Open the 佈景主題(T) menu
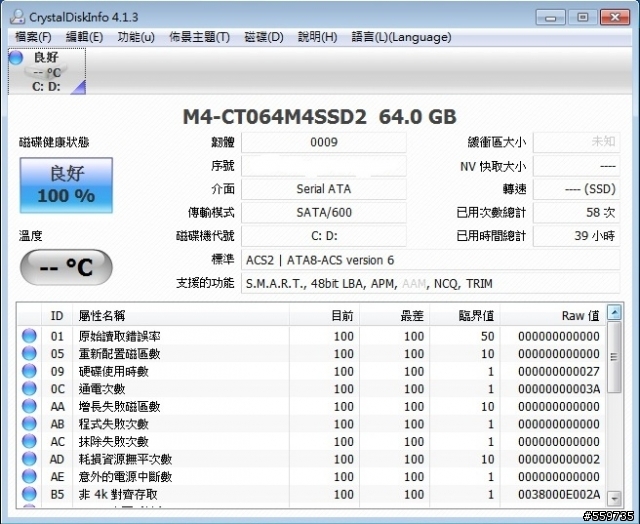640x524 pixels. pos(199,37)
